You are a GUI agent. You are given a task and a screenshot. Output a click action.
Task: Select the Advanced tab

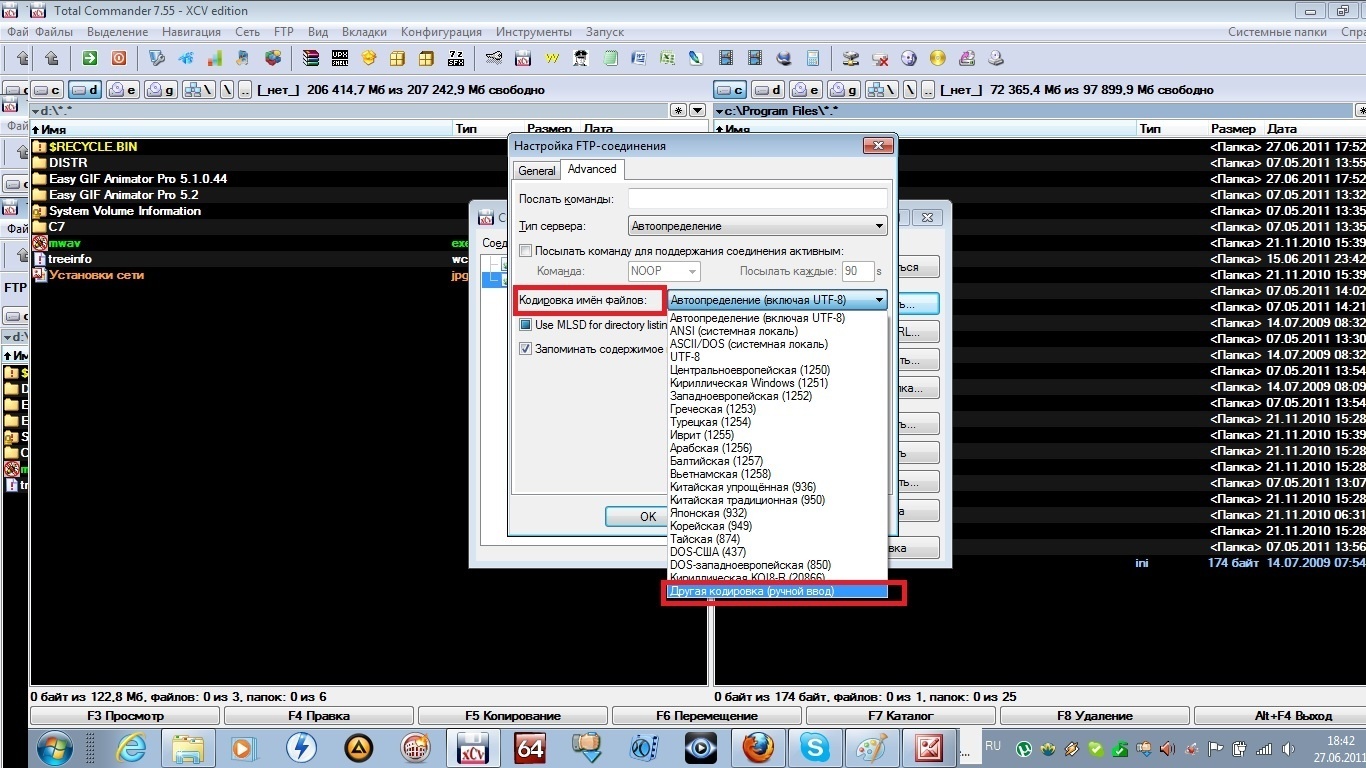pyautogui.click(x=592, y=169)
